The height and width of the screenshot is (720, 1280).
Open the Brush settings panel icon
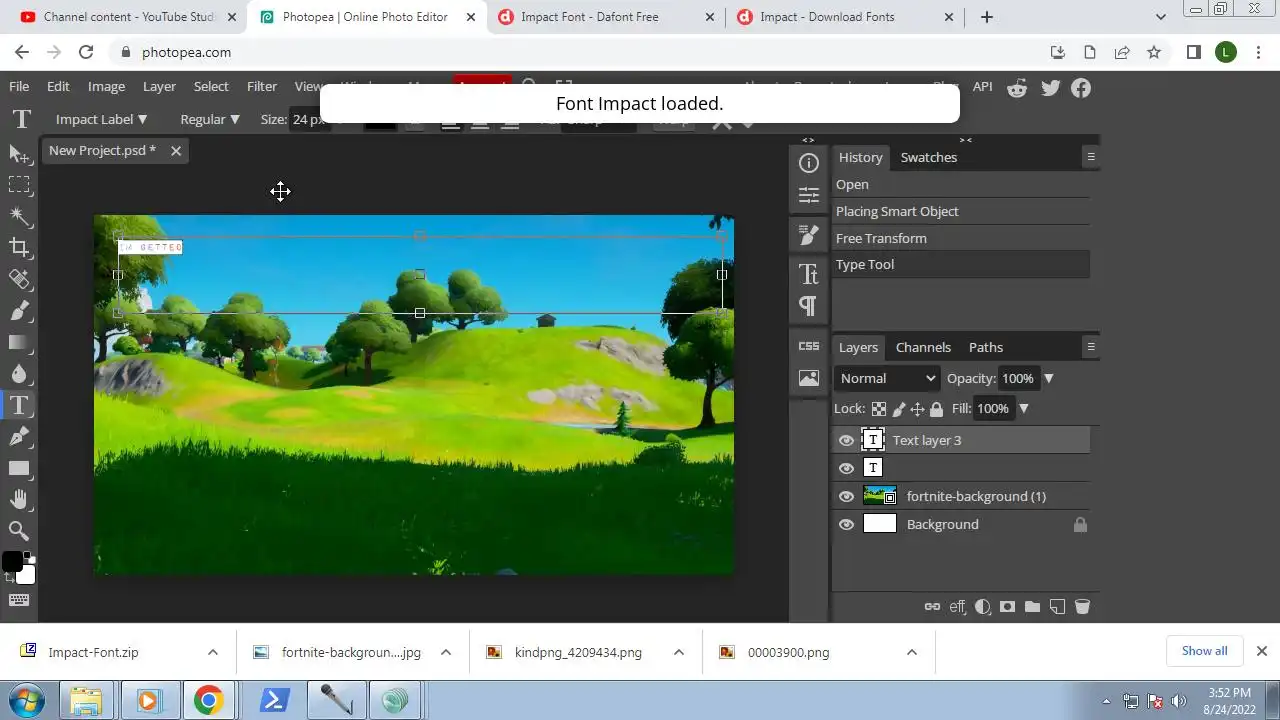coord(809,235)
